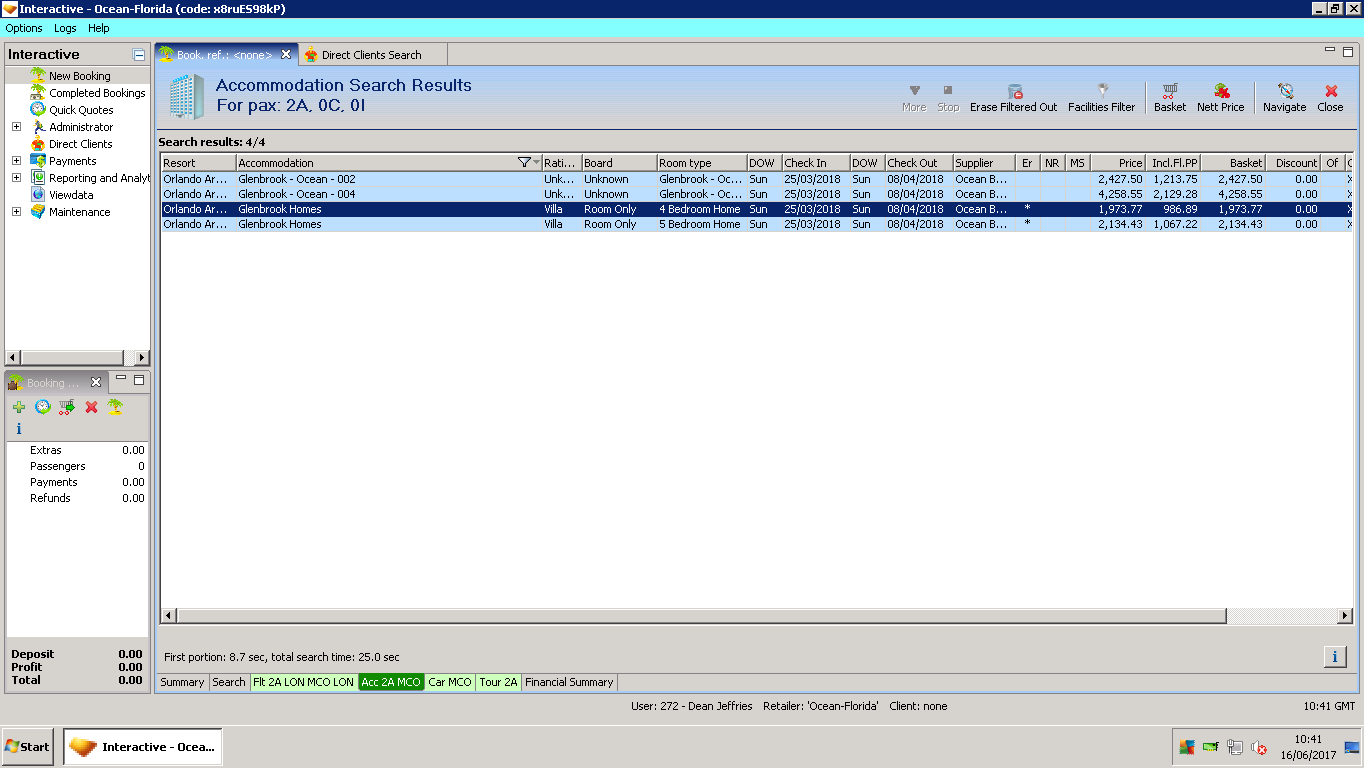Image resolution: width=1364 pixels, height=768 pixels.
Task: Sort by the Supplier column header
Action: [984, 163]
